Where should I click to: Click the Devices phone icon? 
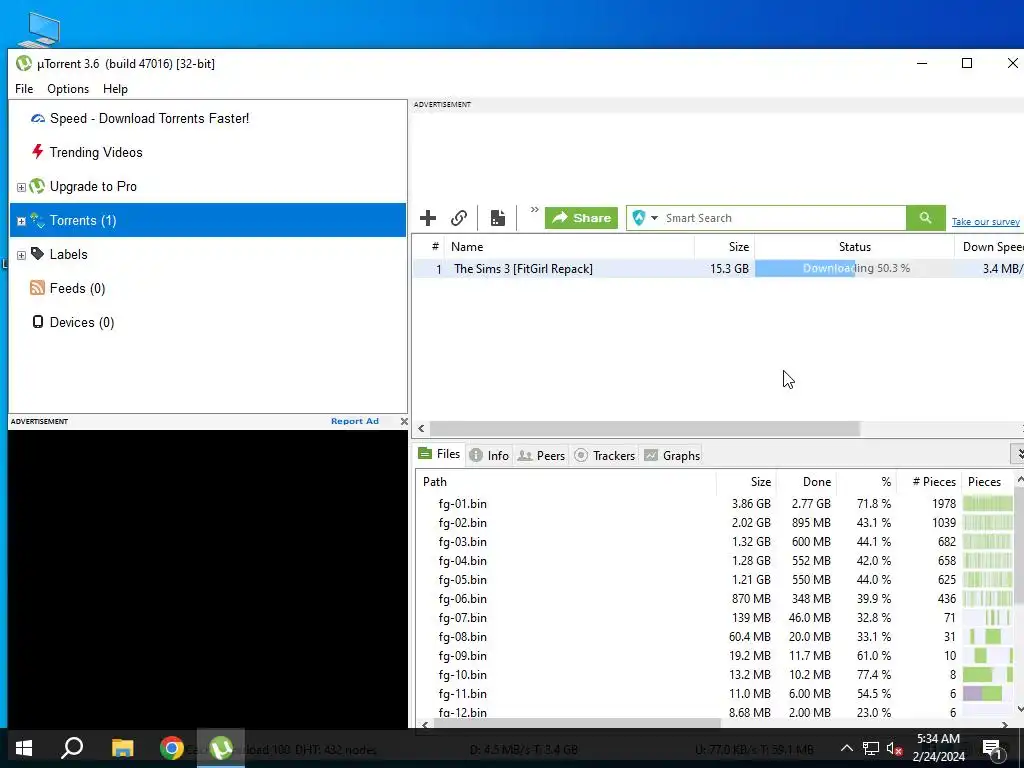pyautogui.click(x=38, y=322)
